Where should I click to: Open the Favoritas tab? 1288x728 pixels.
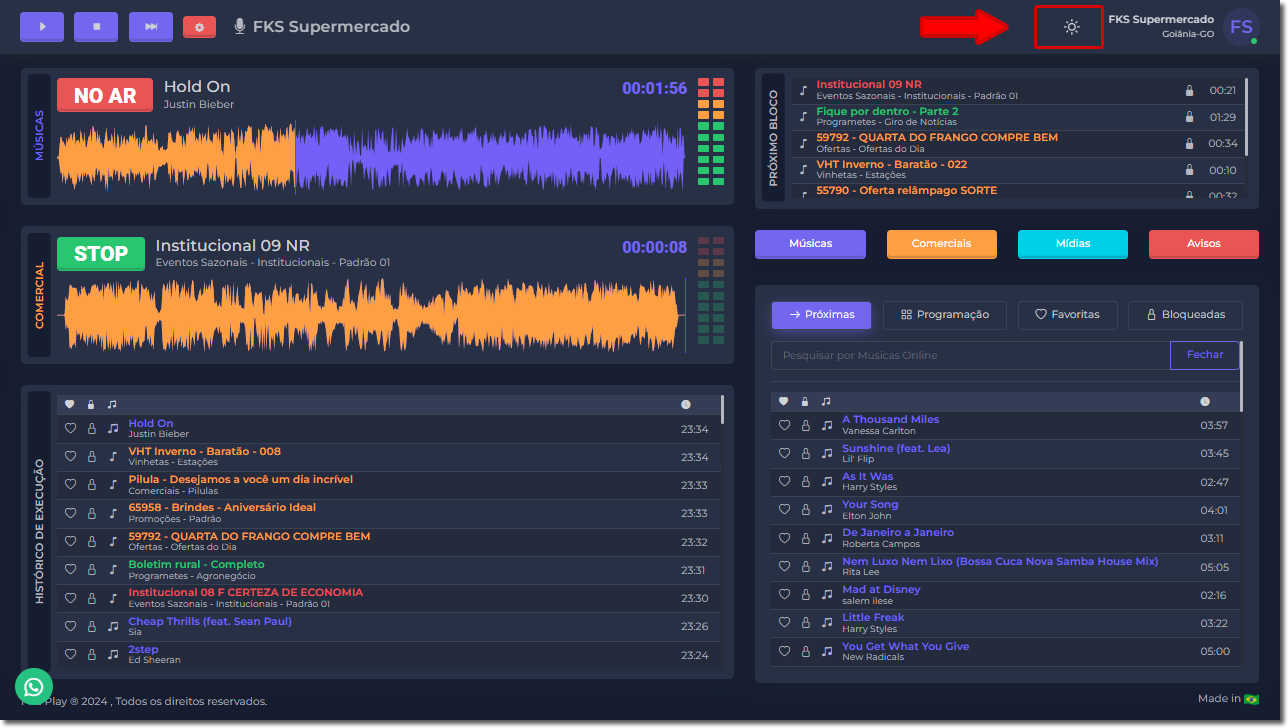coord(1067,315)
